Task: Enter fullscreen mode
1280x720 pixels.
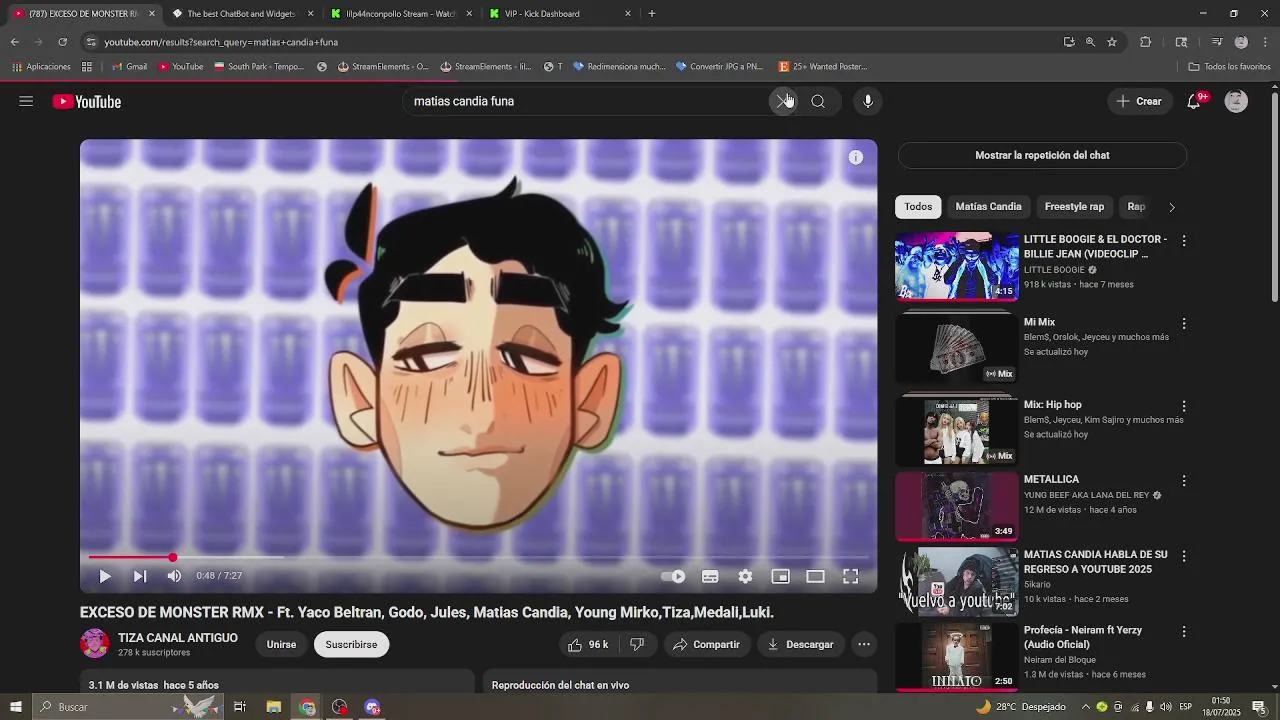Action: [850, 576]
